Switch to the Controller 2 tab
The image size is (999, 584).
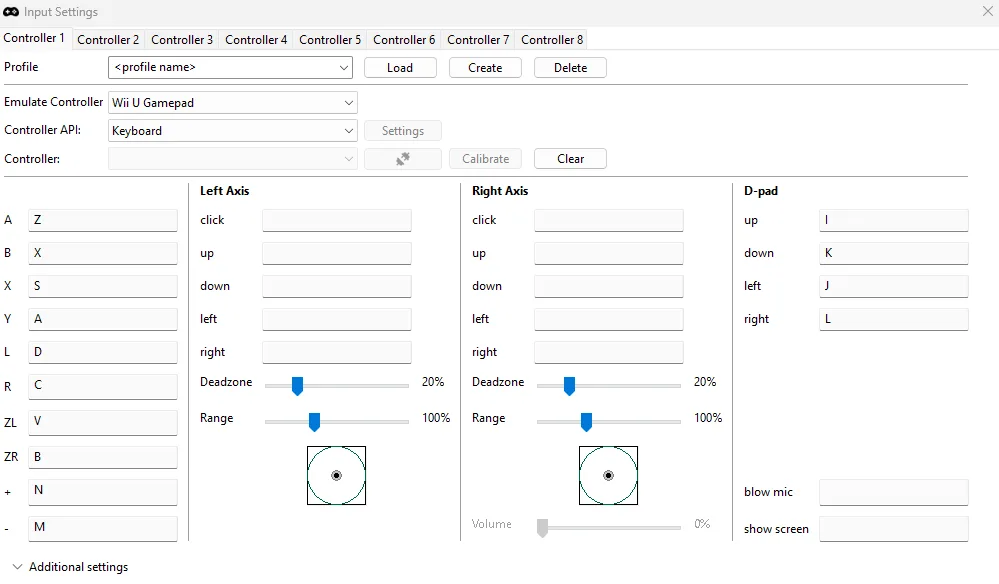(x=108, y=40)
